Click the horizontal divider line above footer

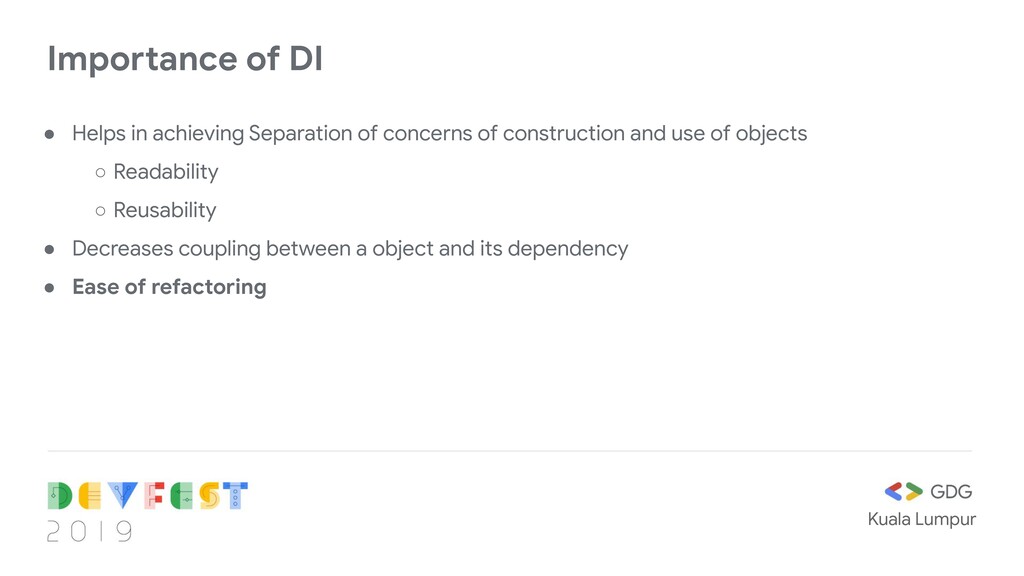pyautogui.click(x=510, y=451)
